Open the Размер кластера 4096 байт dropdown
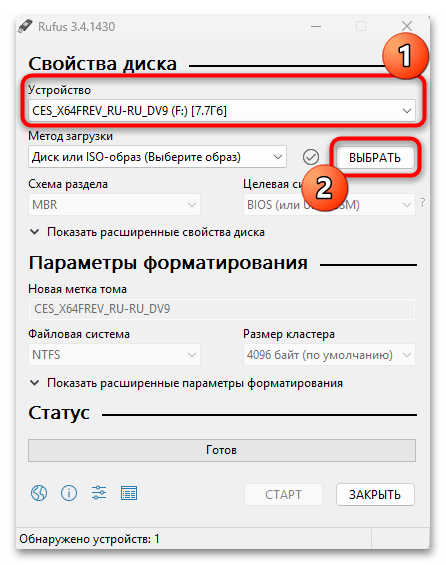The width and height of the screenshot is (446, 565). click(x=329, y=355)
